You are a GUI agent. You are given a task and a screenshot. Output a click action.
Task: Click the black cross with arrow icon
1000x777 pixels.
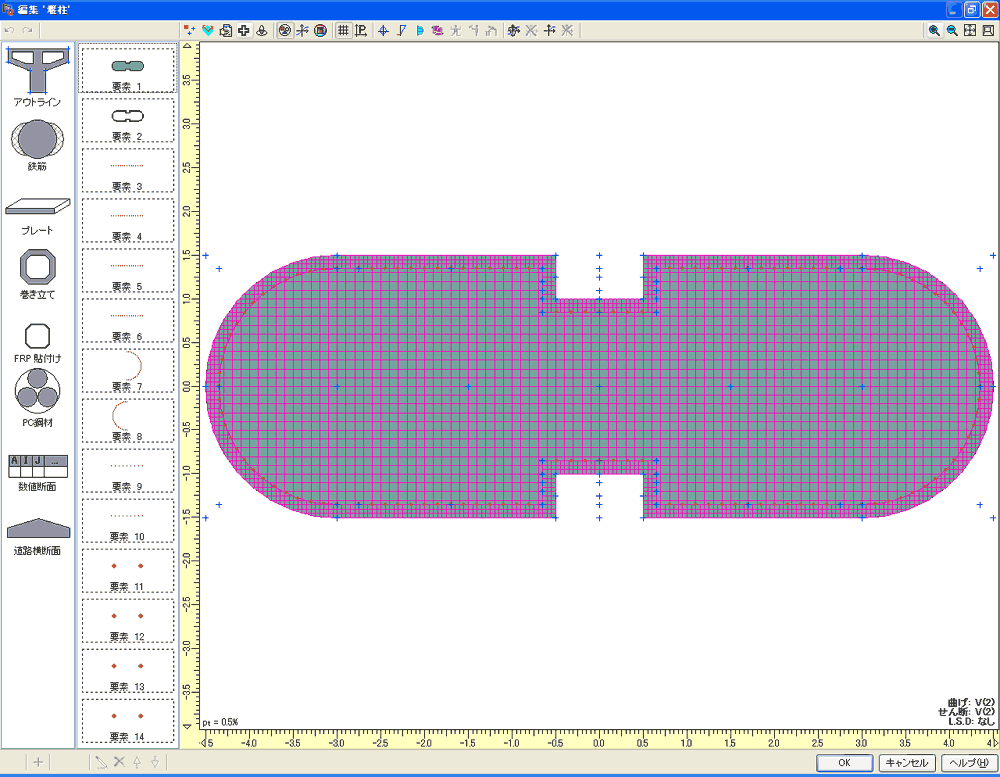pos(549,30)
